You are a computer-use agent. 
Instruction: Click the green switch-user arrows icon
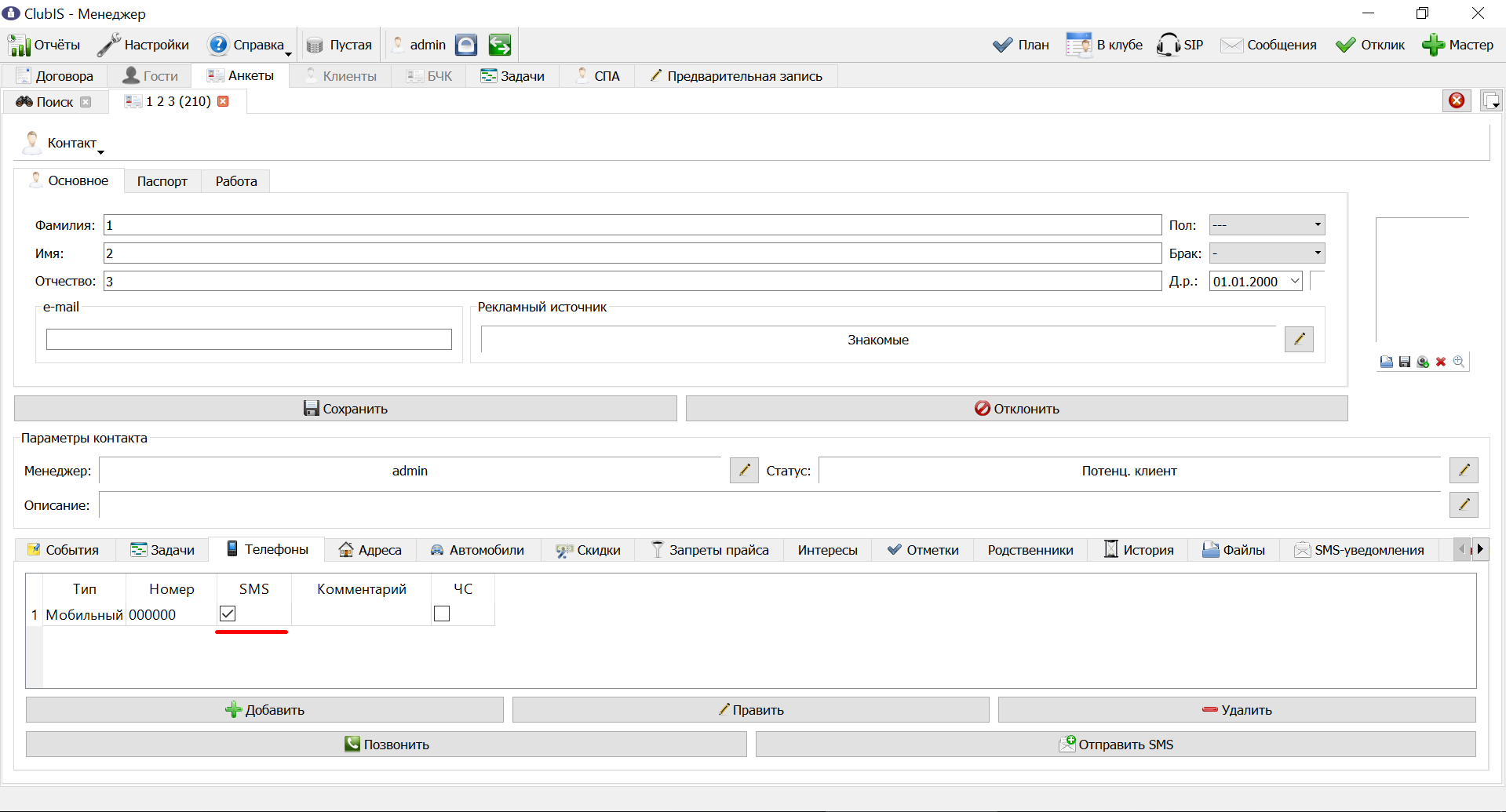point(500,45)
